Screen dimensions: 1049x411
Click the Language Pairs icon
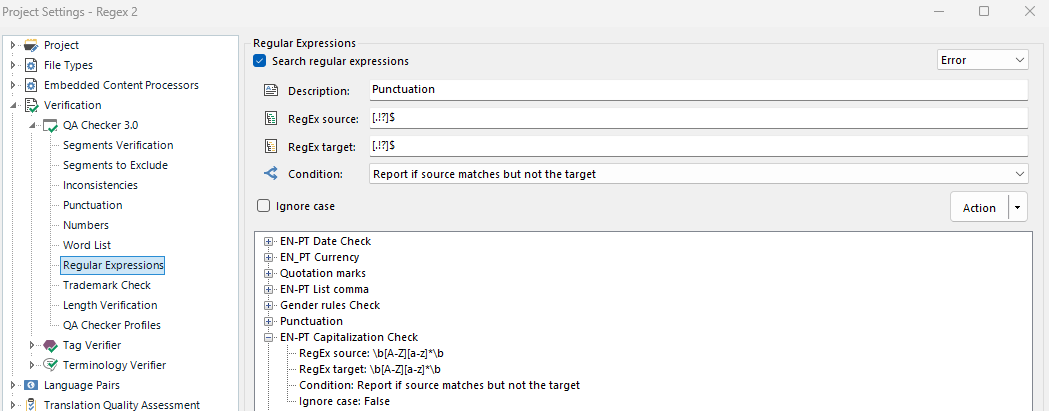click(x=31, y=385)
